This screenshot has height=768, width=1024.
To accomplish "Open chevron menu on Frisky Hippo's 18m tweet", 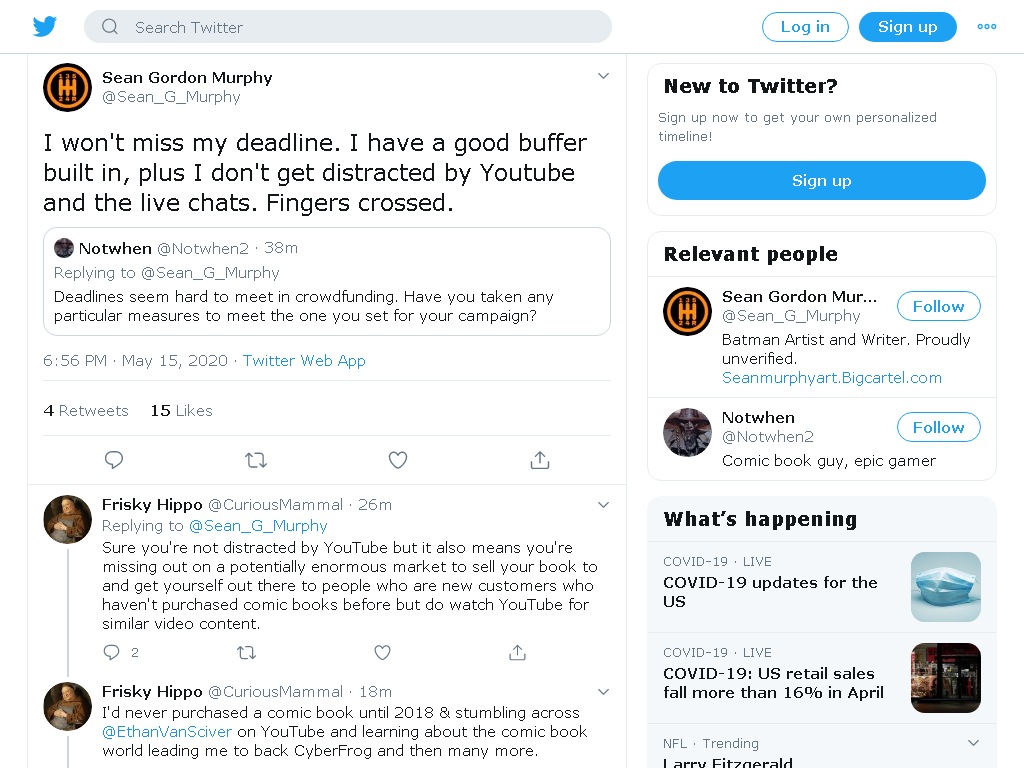I will [x=603, y=692].
